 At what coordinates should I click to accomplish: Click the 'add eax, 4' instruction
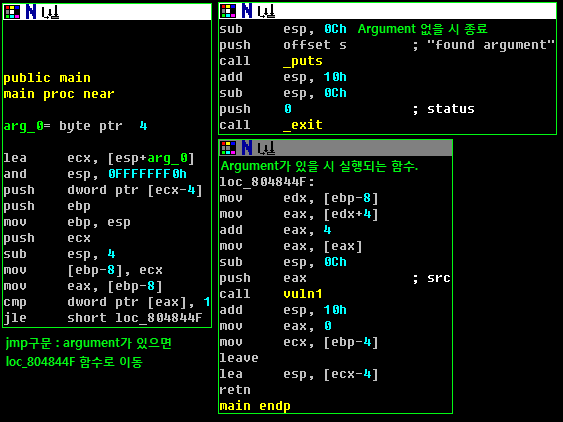(x=275, y=230)
